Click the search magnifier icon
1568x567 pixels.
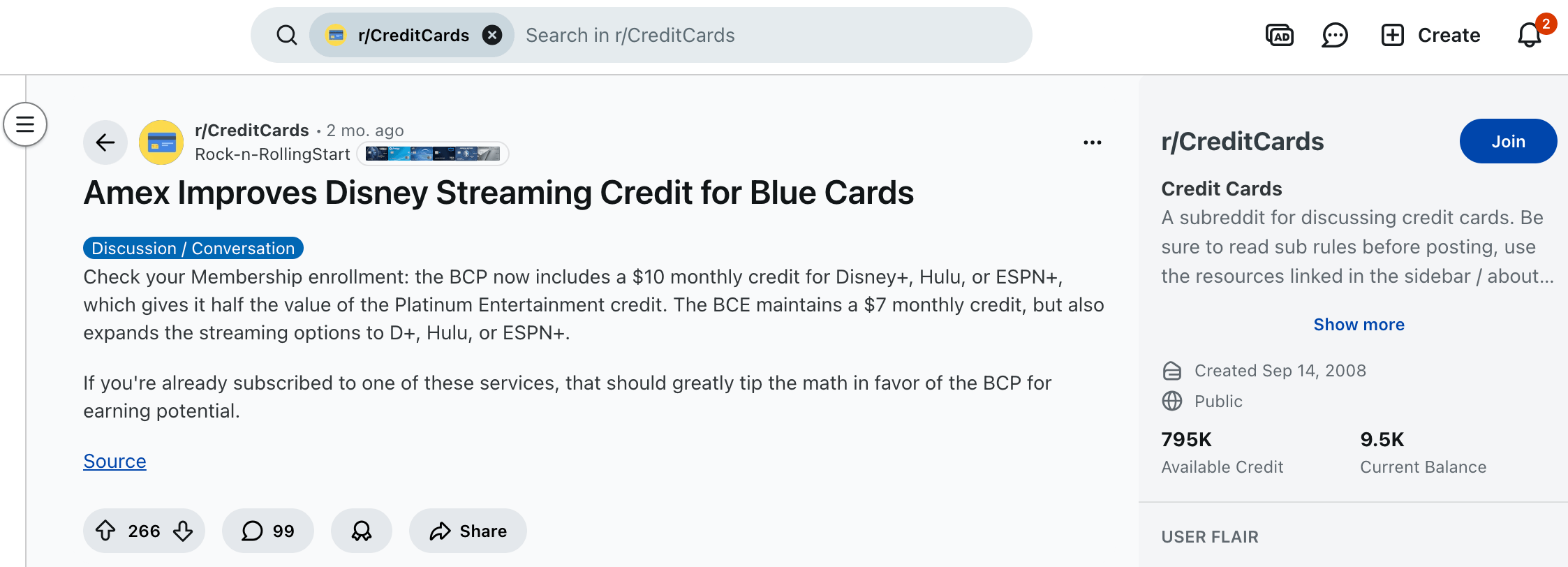(x=286, y=35)
